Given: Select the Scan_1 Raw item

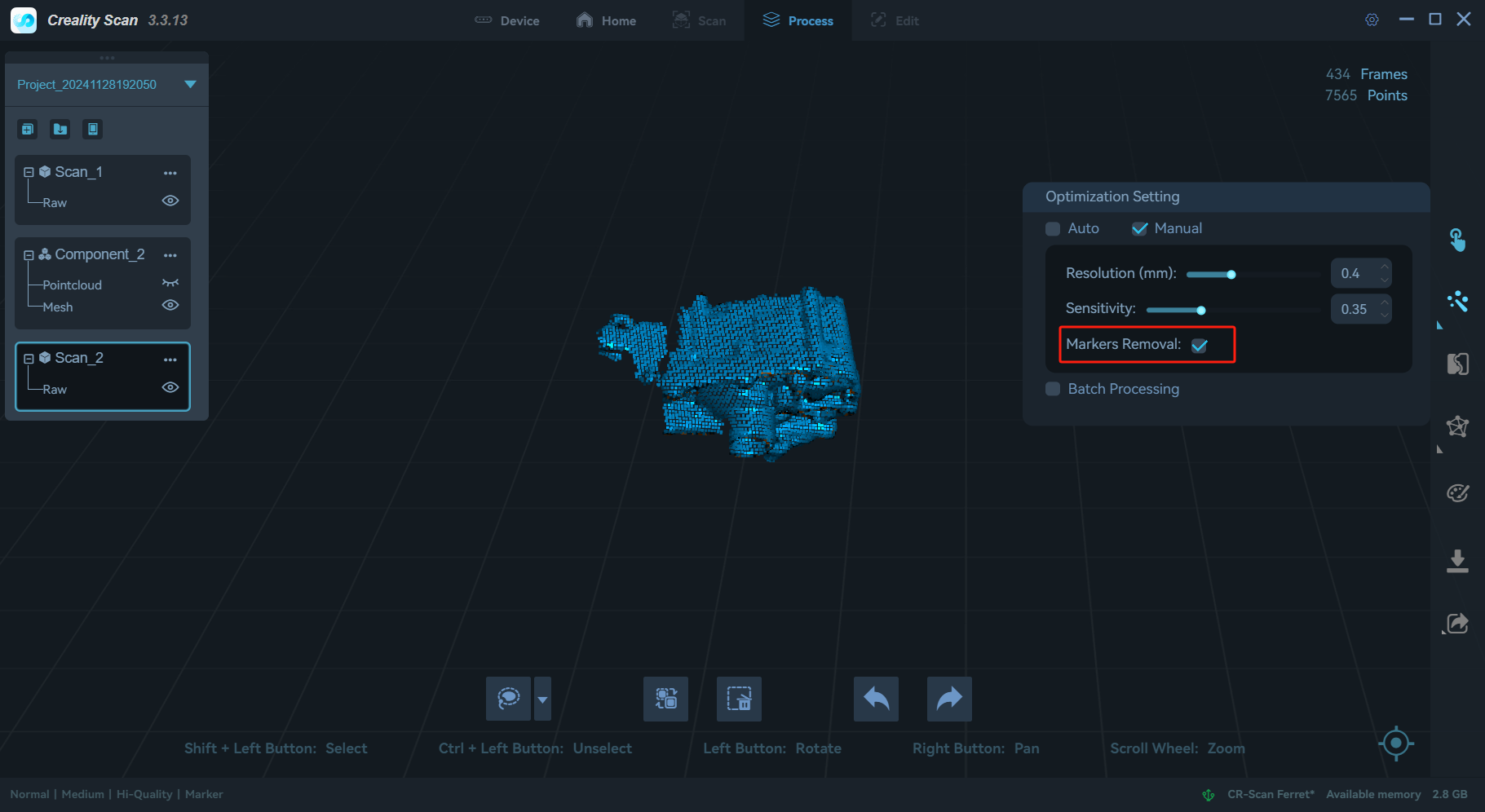Looking at the screenshot, I should click(x=55, y=202).
